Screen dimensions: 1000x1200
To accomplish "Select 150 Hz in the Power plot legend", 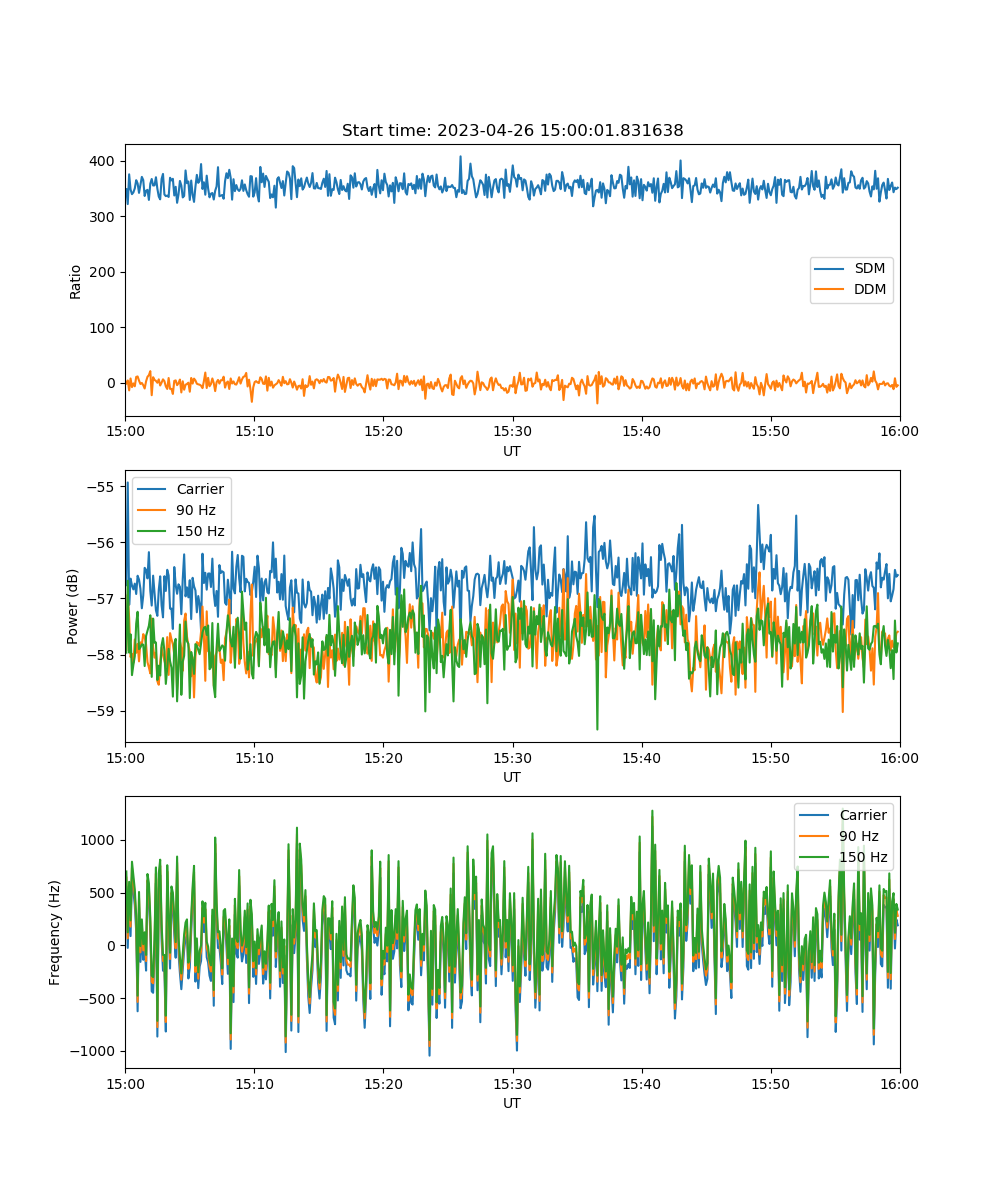I will pyautogui.click(x=200, y=531).
